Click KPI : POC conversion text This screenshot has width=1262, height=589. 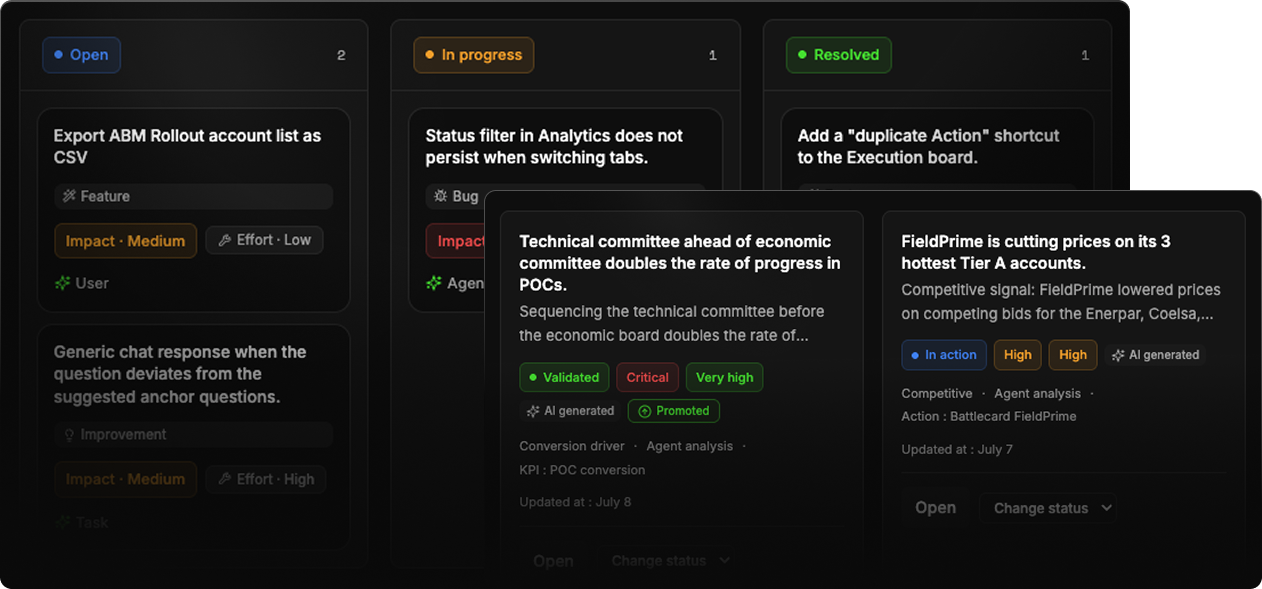coord(582,470)
